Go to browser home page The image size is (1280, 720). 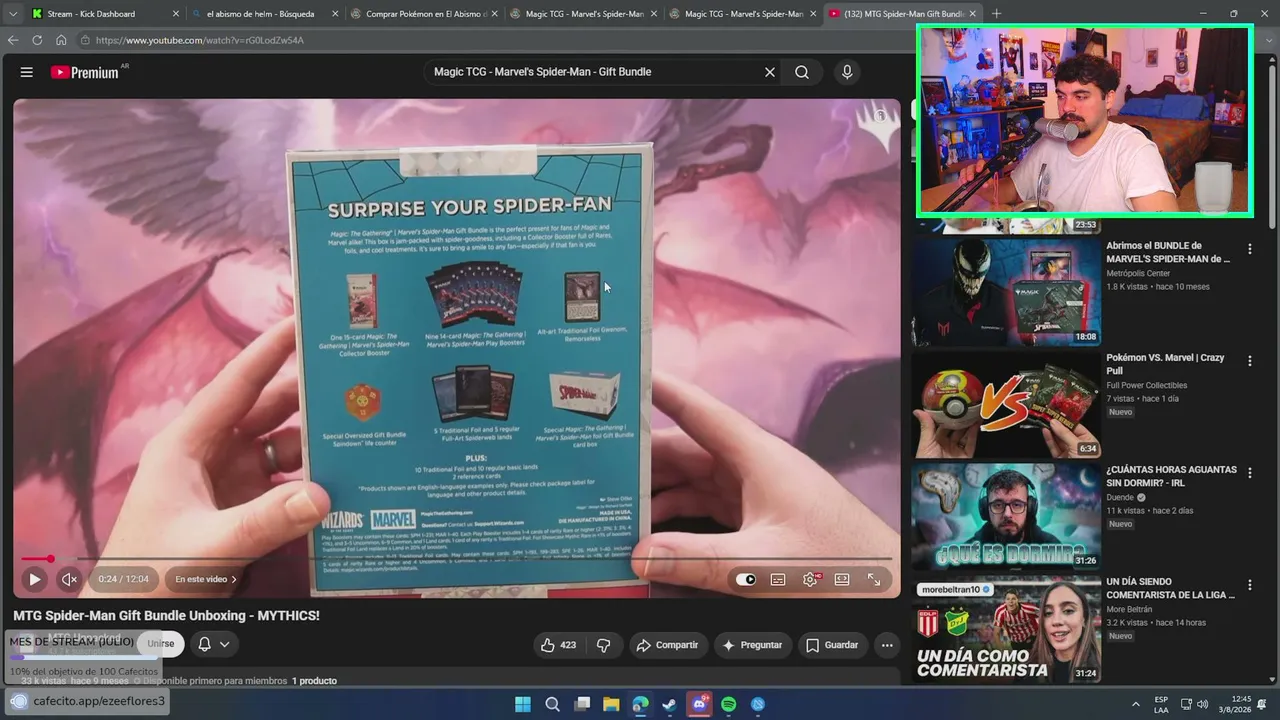click(61, 40)
